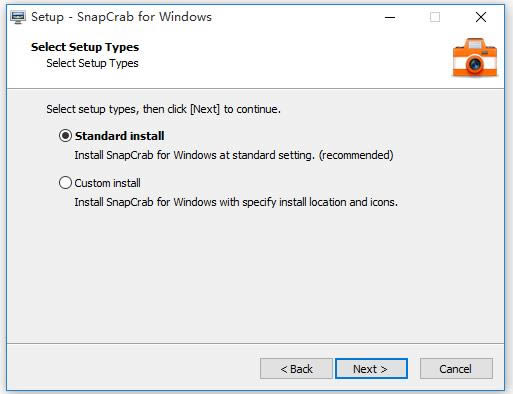Go back with the < Back button
Viewport: 513px width, 394px height.
296,369
